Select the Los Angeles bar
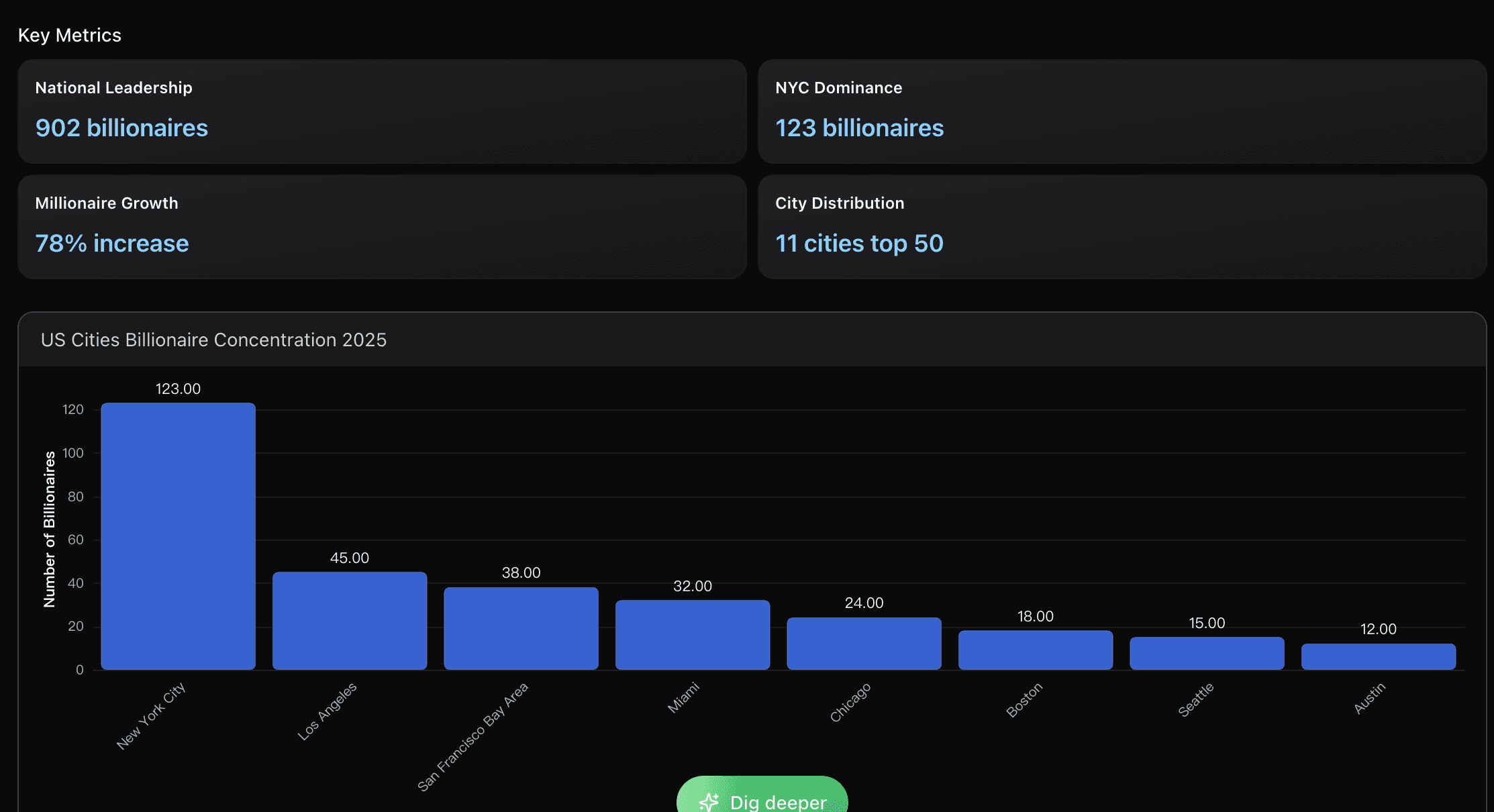This screenshot has width=1494, height=812. (349, 620)
